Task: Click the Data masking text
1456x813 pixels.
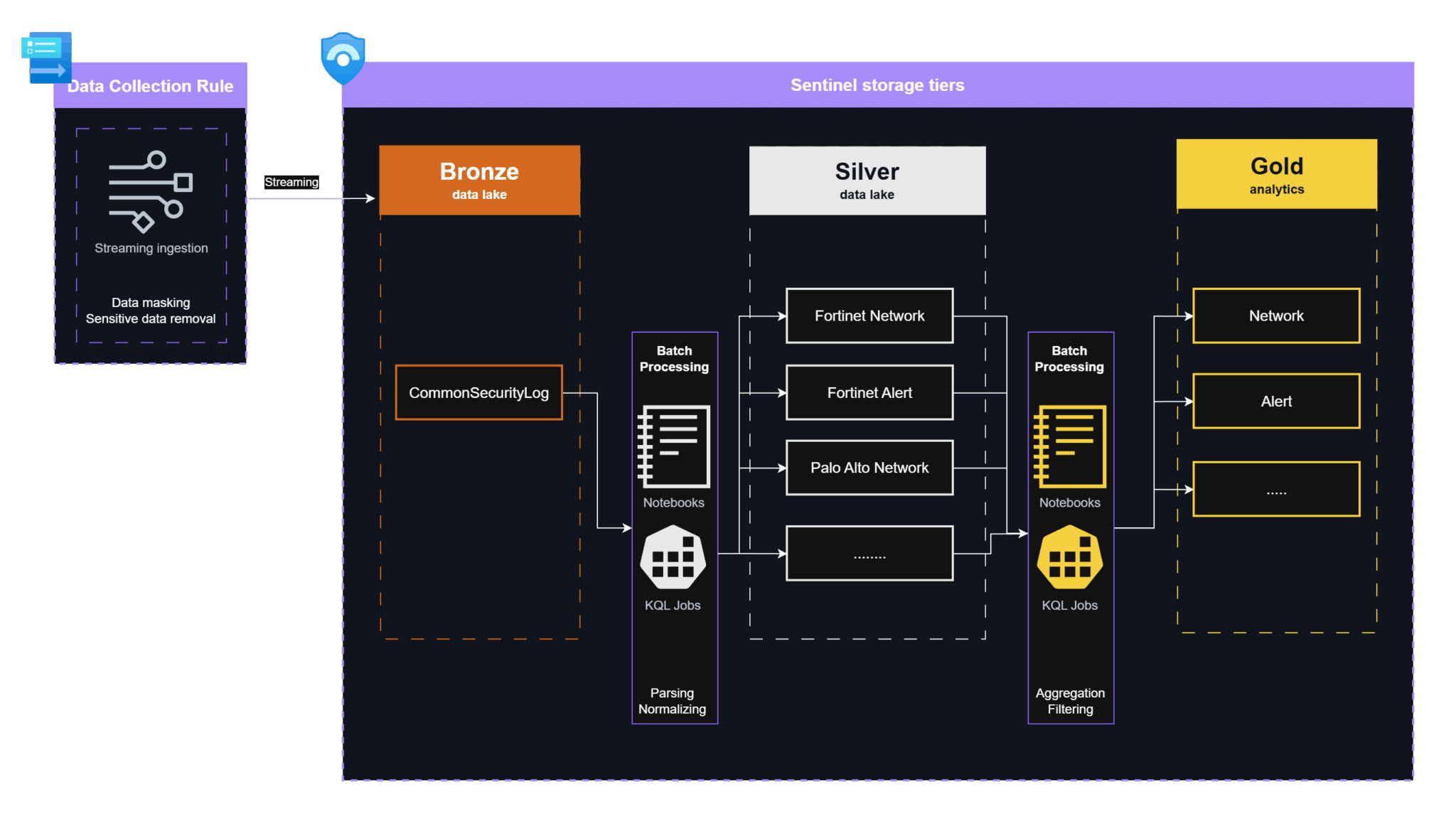Action: (x=151, y=303)
